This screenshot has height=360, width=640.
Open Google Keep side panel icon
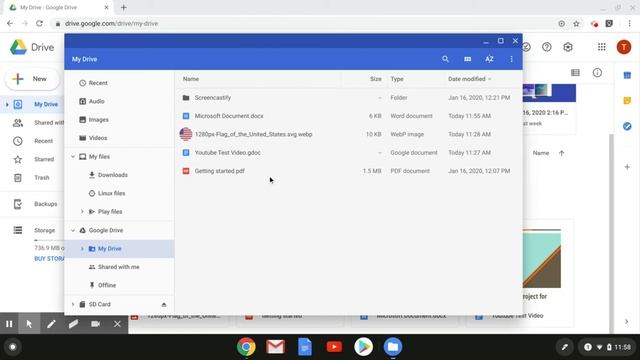coord(627,100)
